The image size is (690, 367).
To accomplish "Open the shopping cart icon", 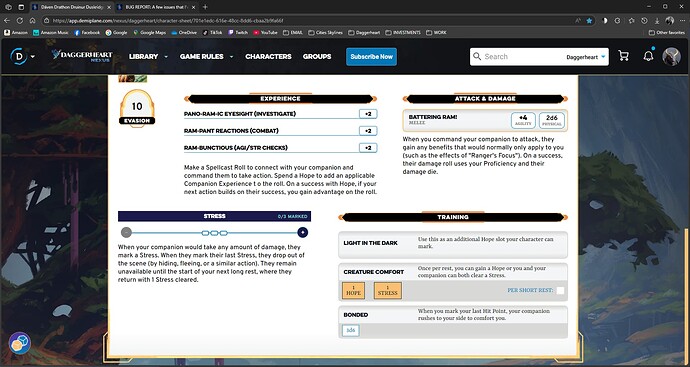I will click(623, 56).
